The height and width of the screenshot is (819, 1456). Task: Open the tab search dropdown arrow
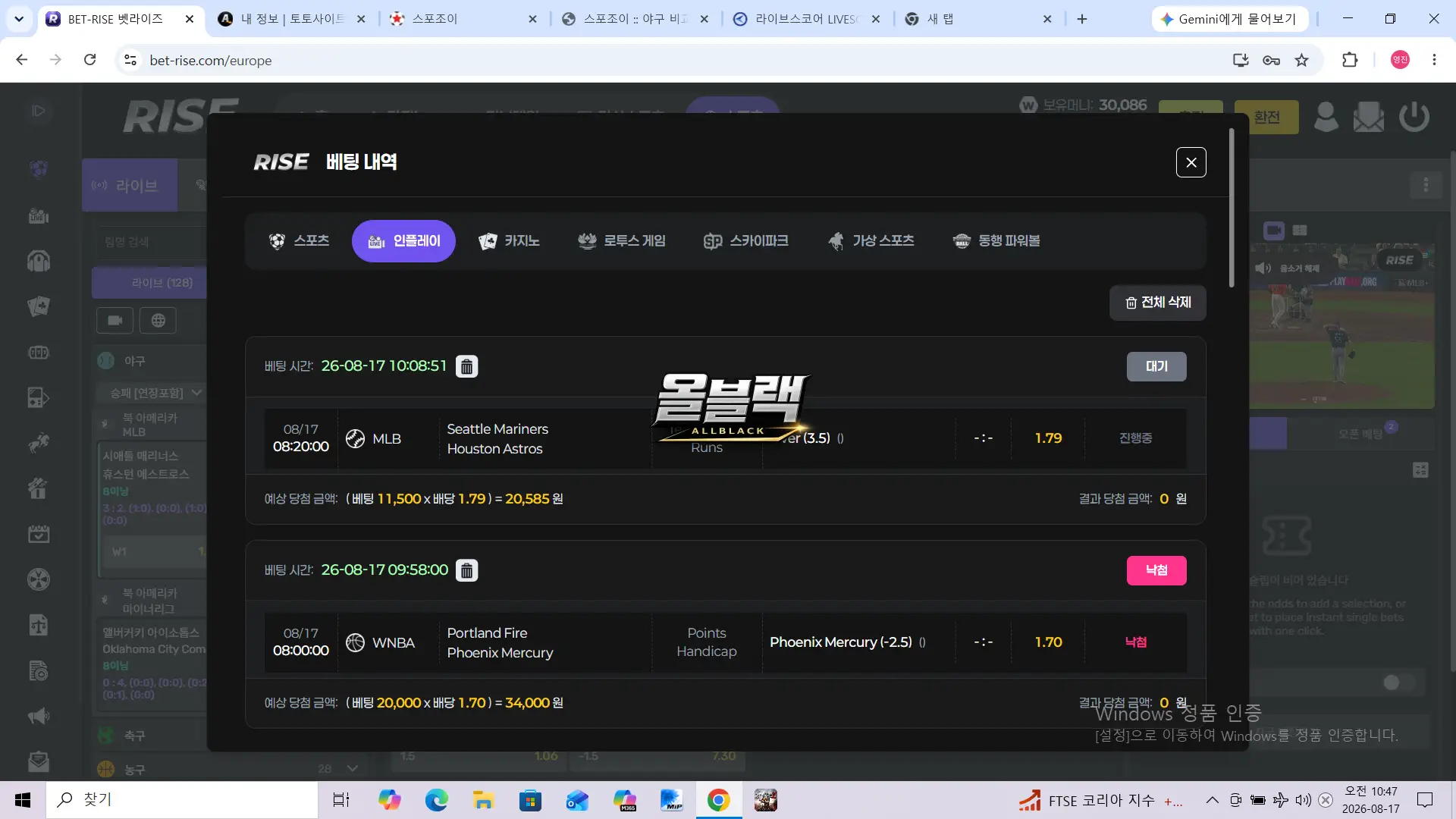click(19, 19)
